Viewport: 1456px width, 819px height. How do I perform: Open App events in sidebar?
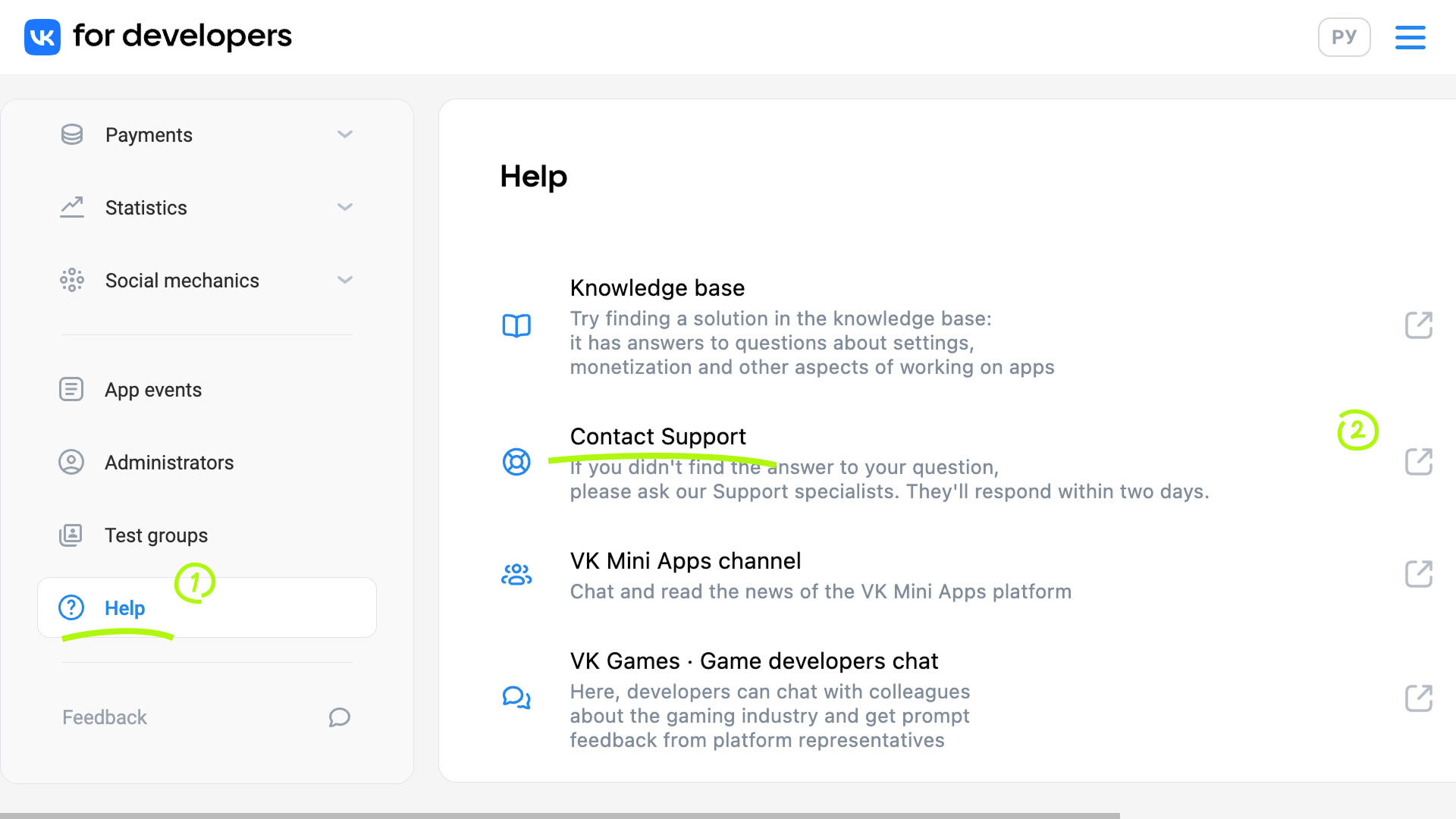pos(153,389)
